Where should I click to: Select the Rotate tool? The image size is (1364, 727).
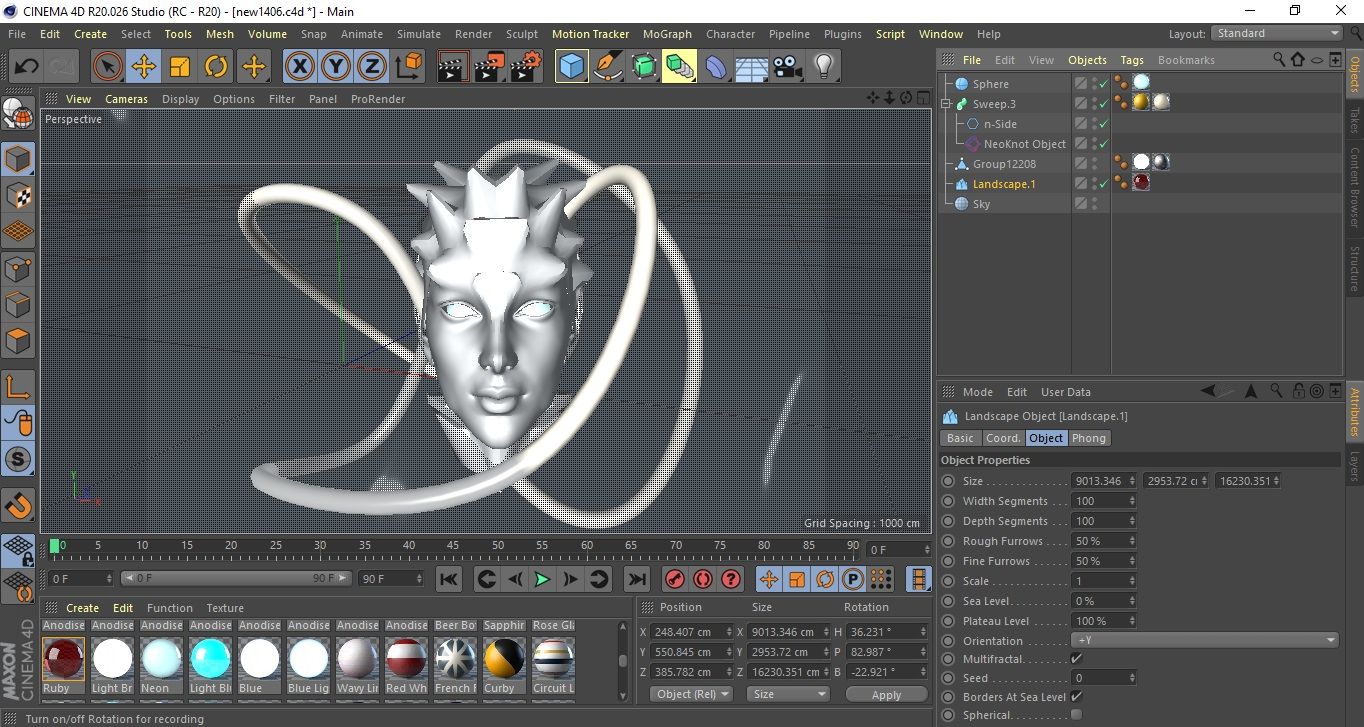(x=216, y=67)
